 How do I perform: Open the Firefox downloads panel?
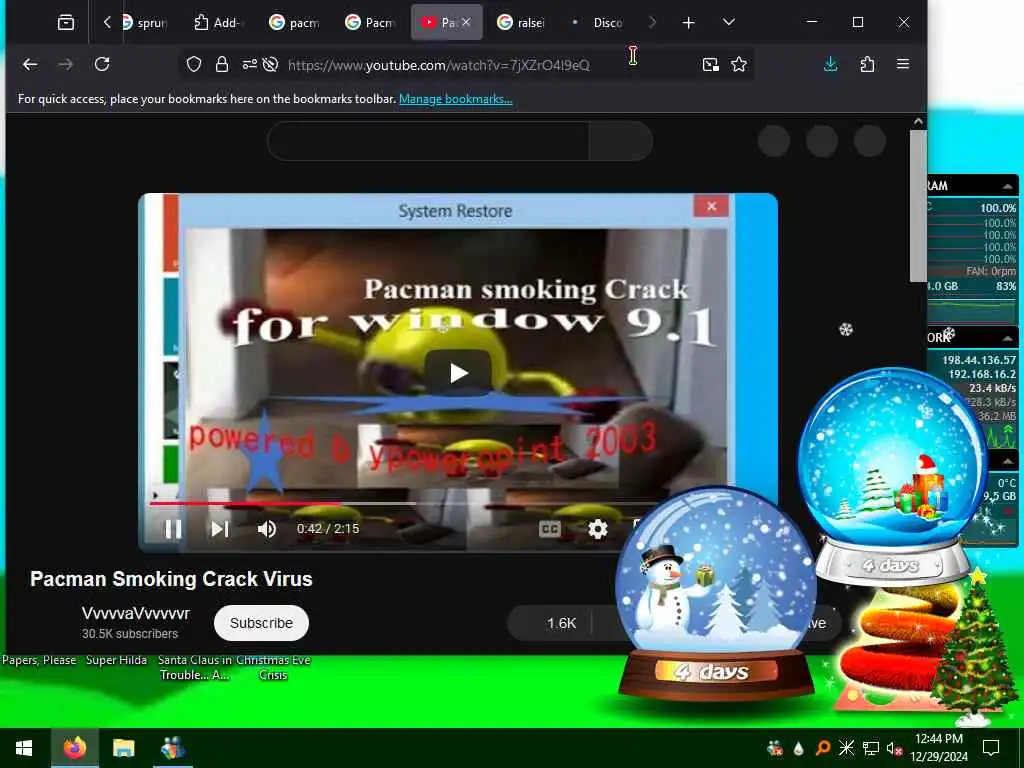[831, 64]
